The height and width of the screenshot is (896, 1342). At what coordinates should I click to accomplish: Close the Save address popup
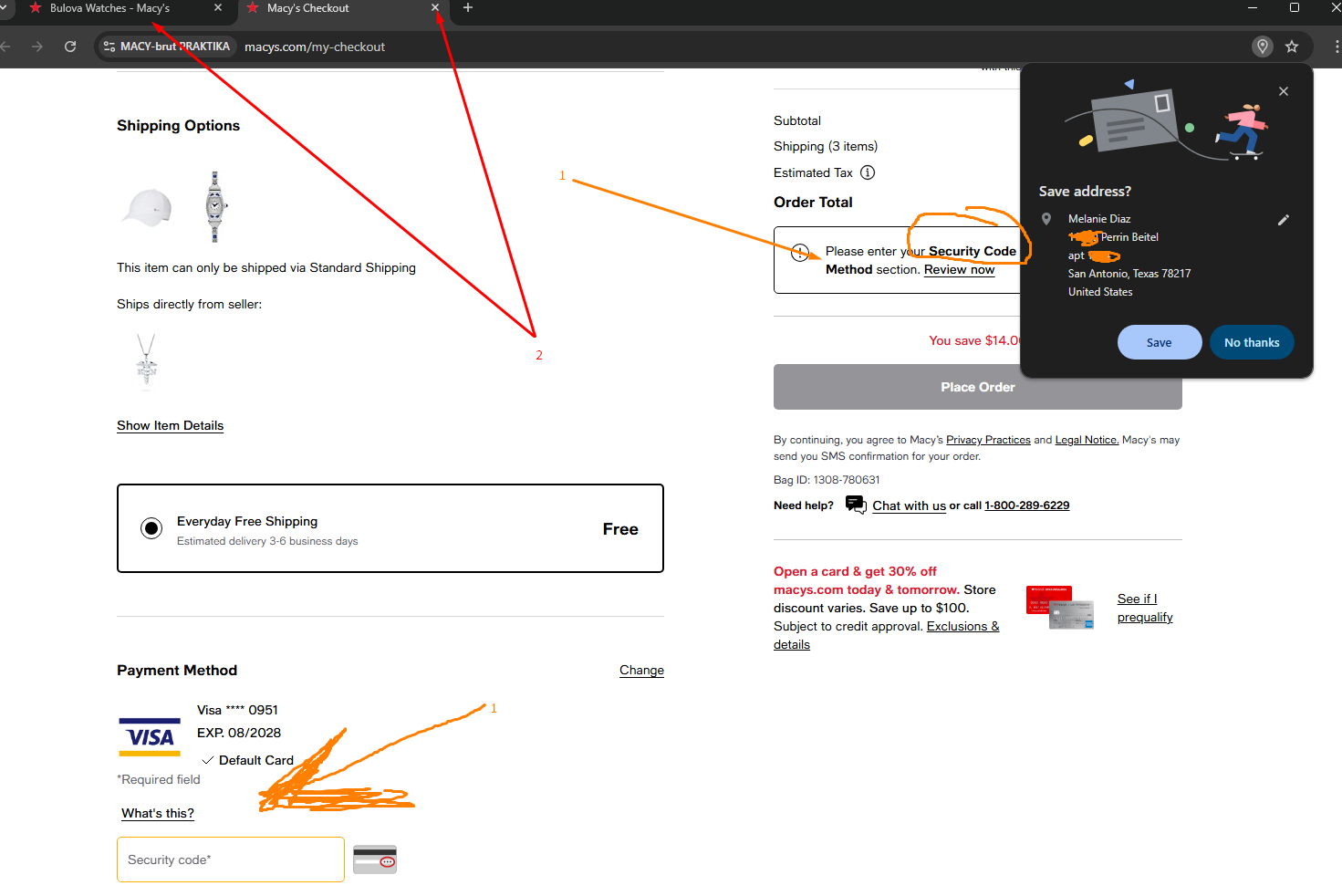tap(1284, 91)
